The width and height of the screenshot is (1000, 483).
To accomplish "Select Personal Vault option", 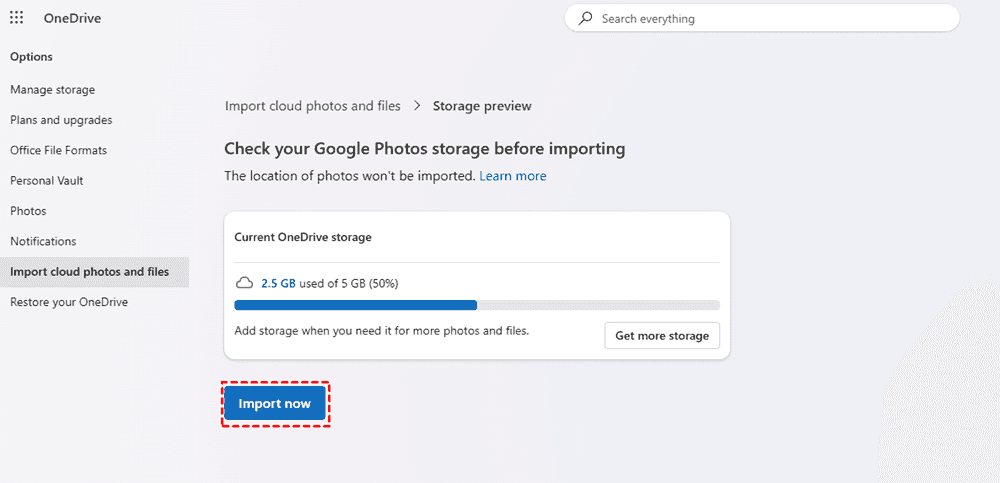I will point(47,181).
